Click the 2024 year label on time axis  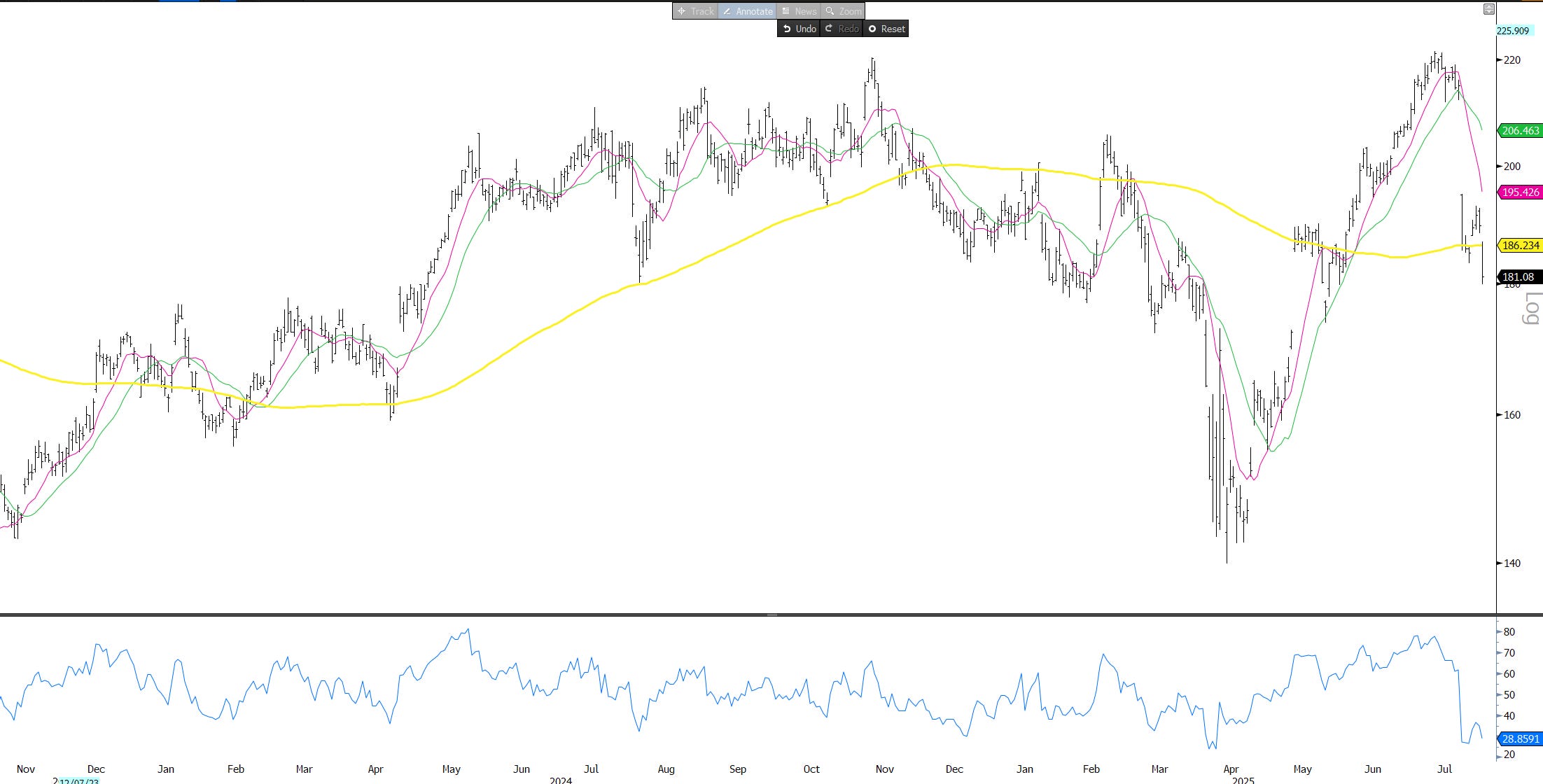coord(560,780)
